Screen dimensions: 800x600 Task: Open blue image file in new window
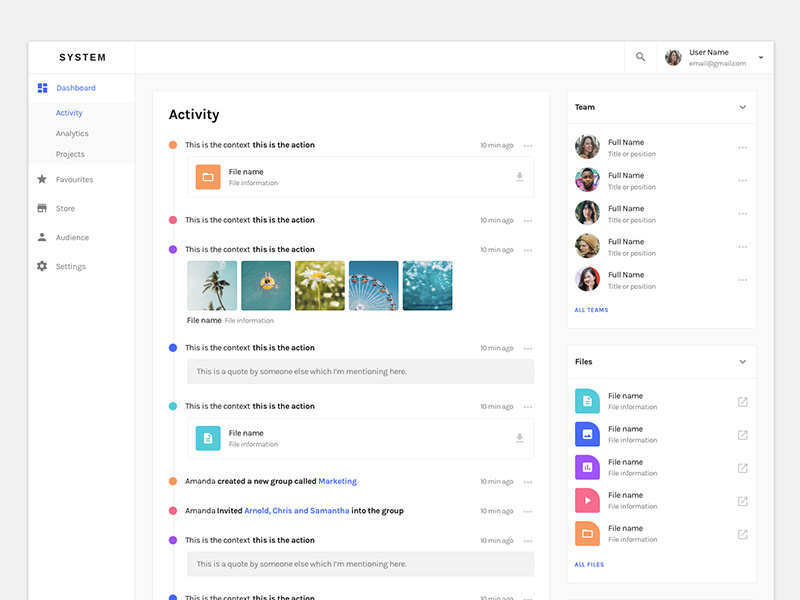(x=743, y=435)
